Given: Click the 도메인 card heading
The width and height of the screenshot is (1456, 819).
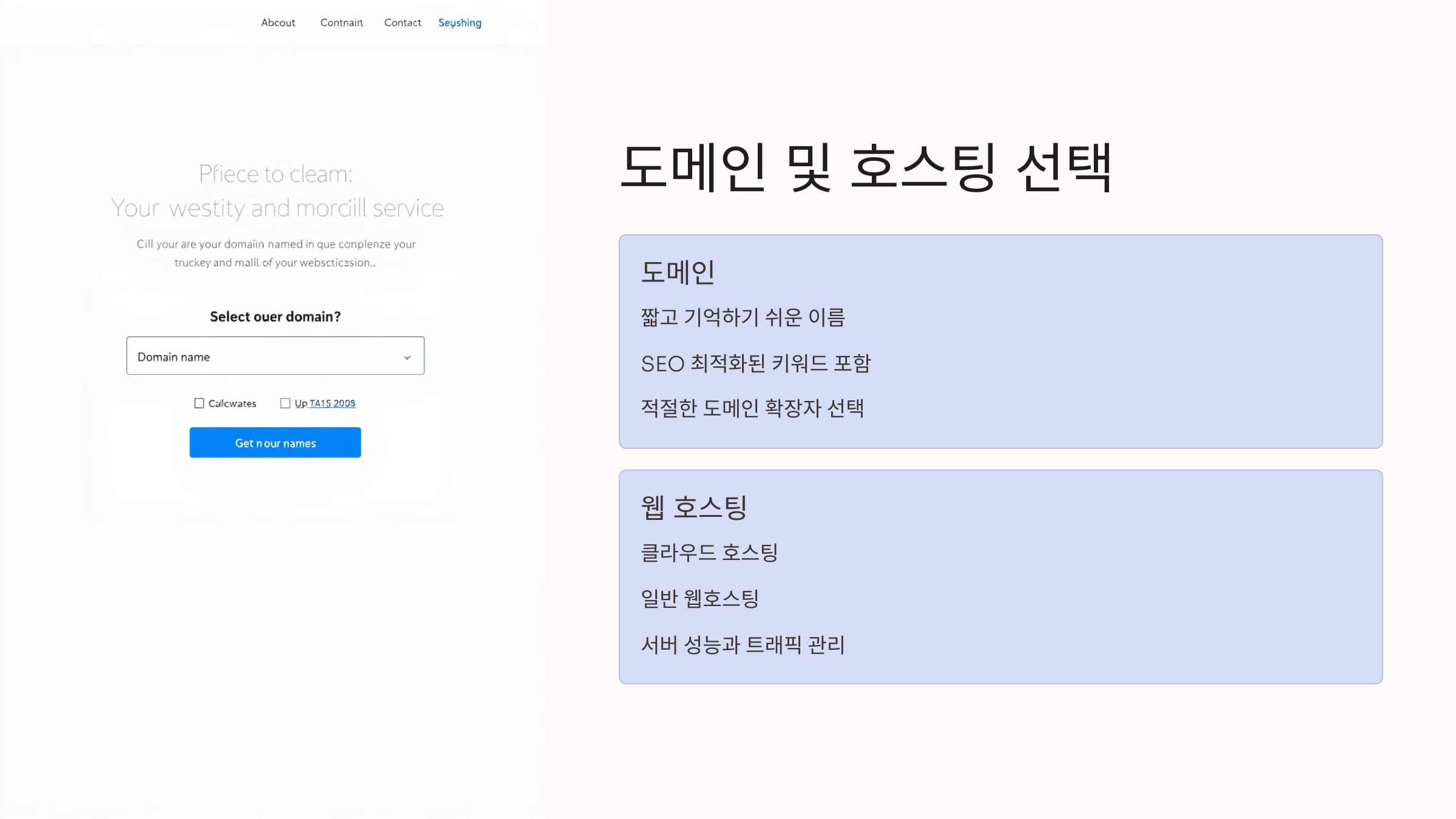Looking at the screenshot, I should (678, 272).
